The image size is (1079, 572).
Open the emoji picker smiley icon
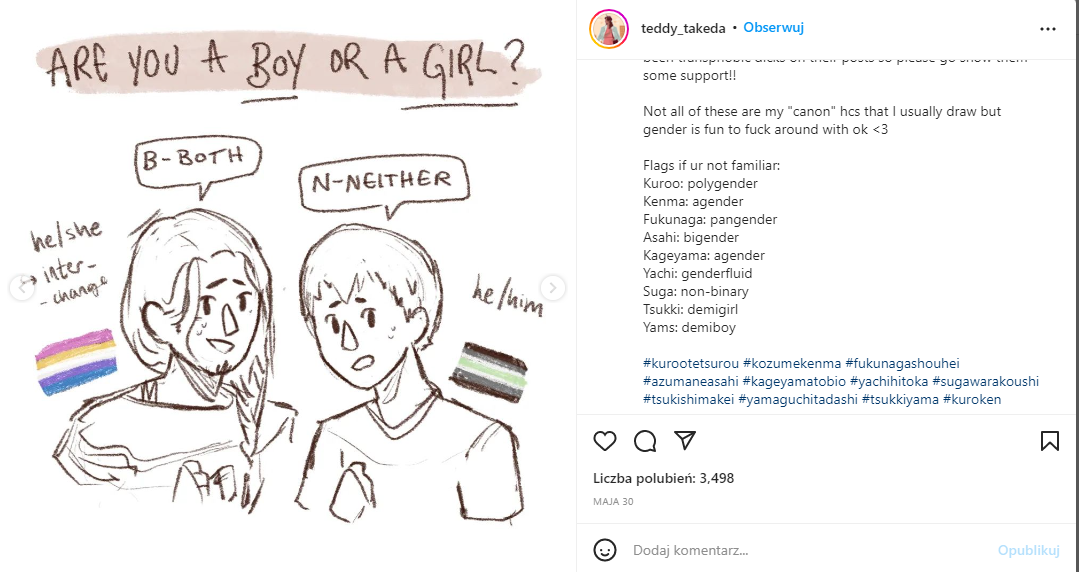point(605,550)
